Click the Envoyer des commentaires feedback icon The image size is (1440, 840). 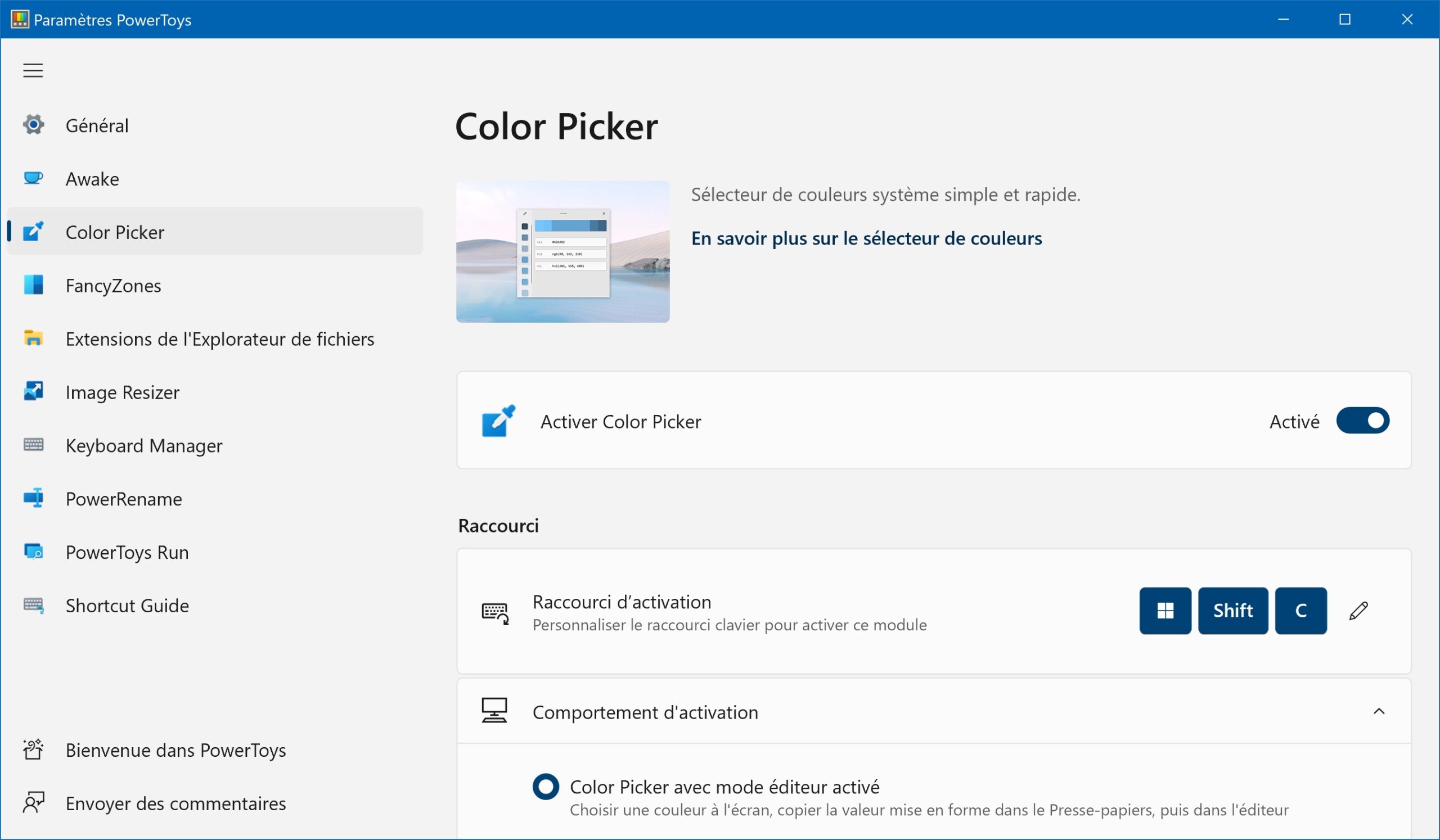[33, 803]
